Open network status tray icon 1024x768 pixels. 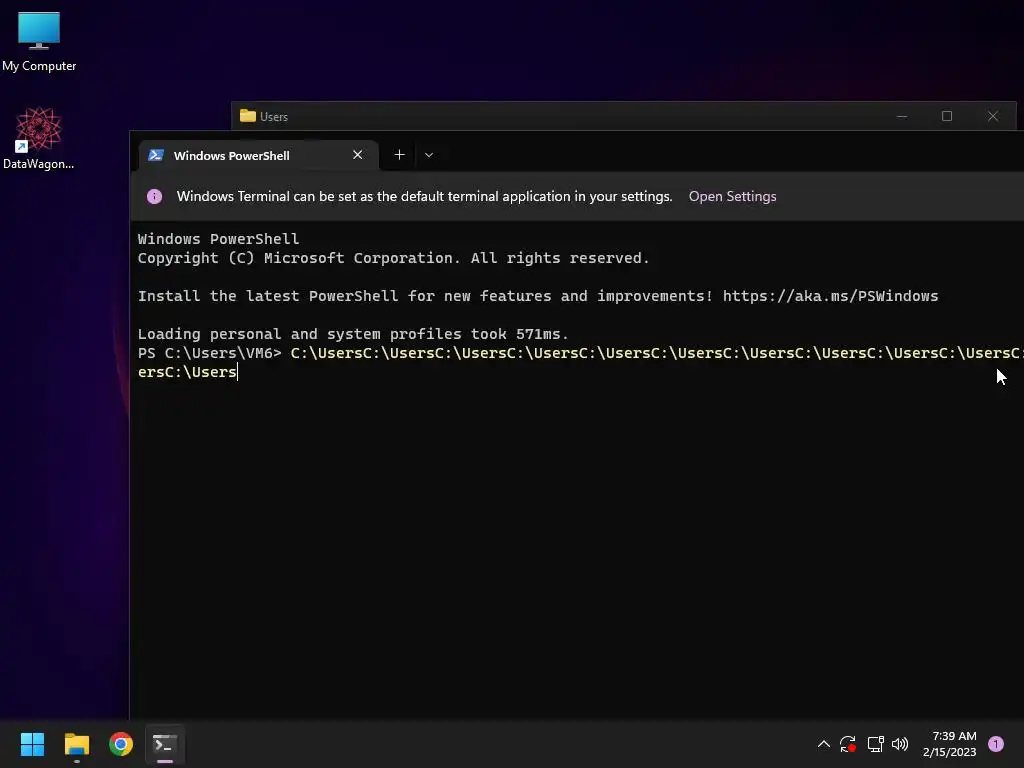point(875,744)
